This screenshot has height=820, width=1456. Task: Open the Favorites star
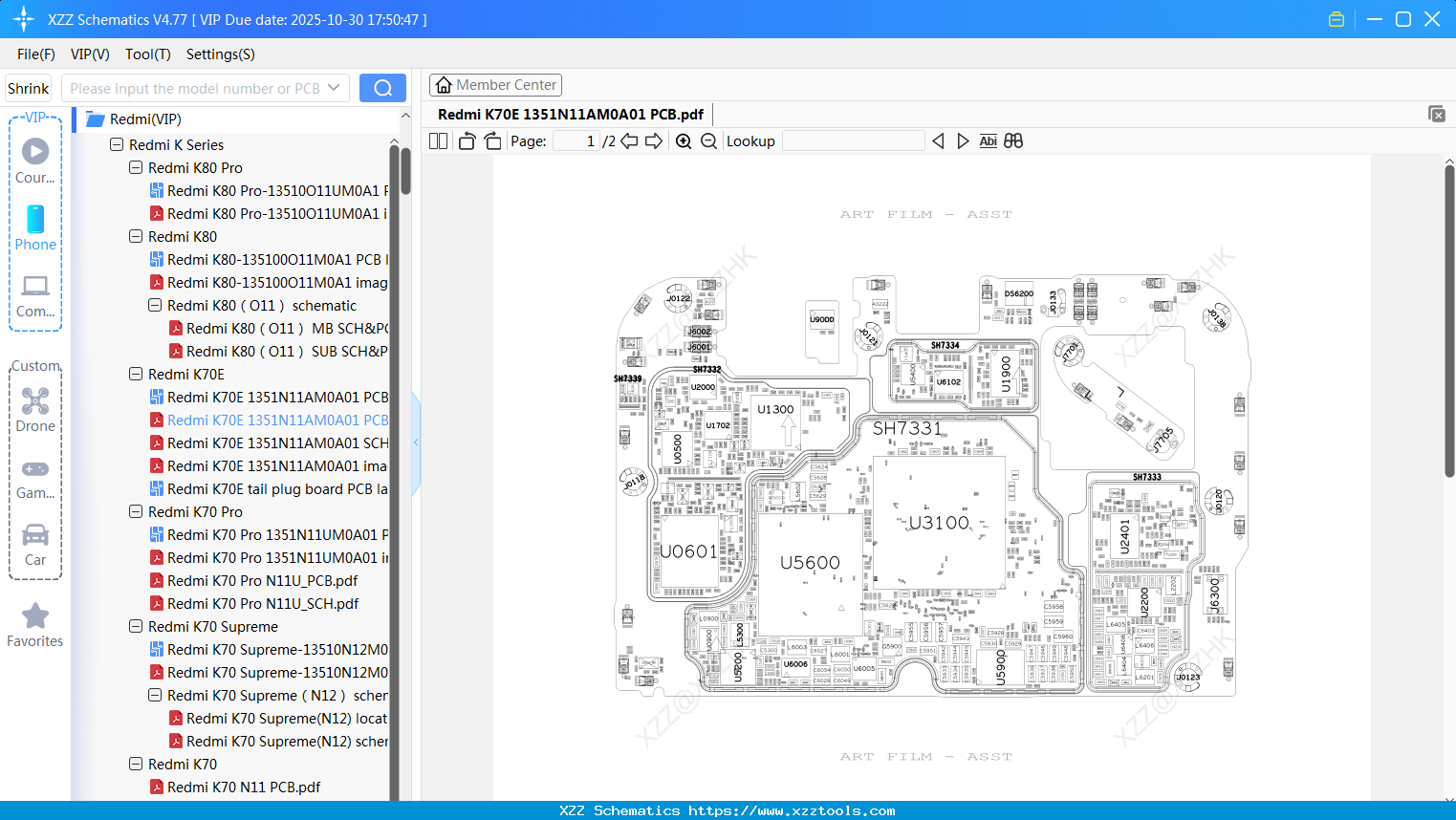35,625
